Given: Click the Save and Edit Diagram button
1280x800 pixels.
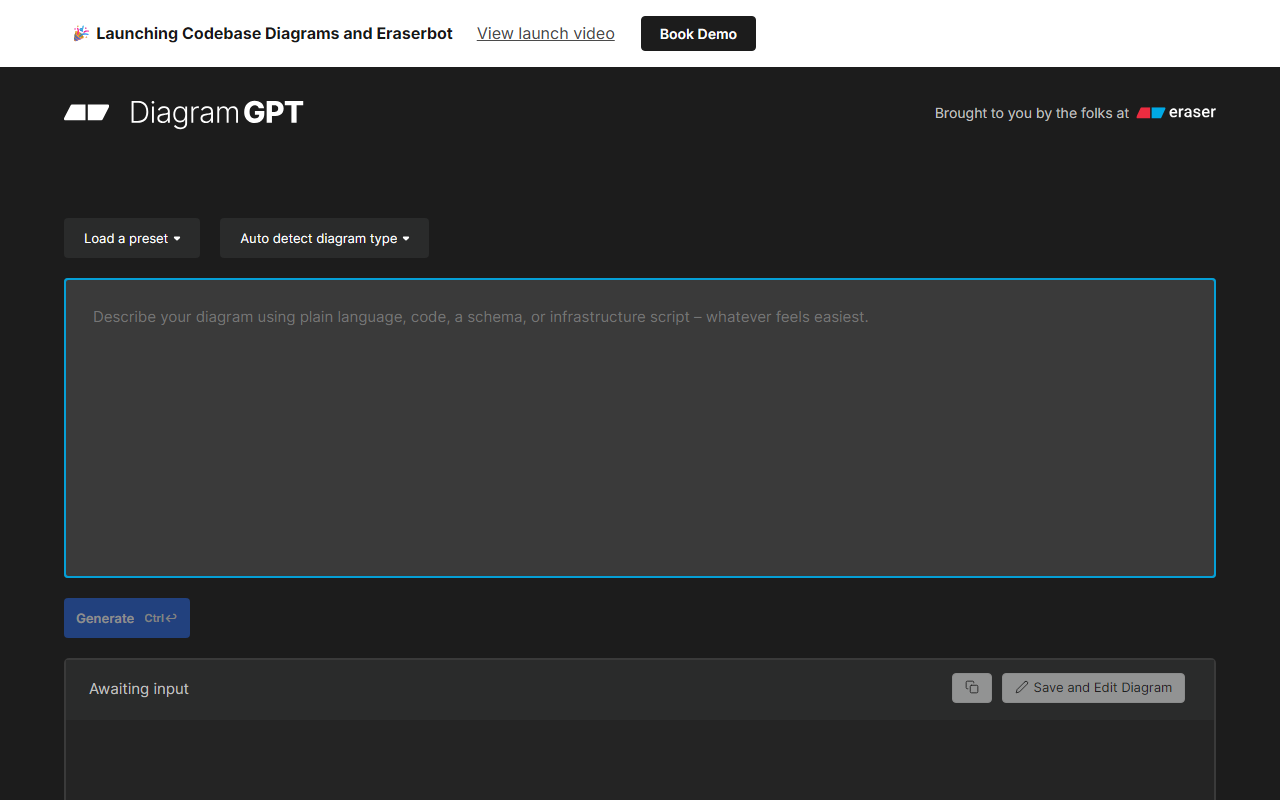Looking at the screenshot, I should tap(1093, 688).
